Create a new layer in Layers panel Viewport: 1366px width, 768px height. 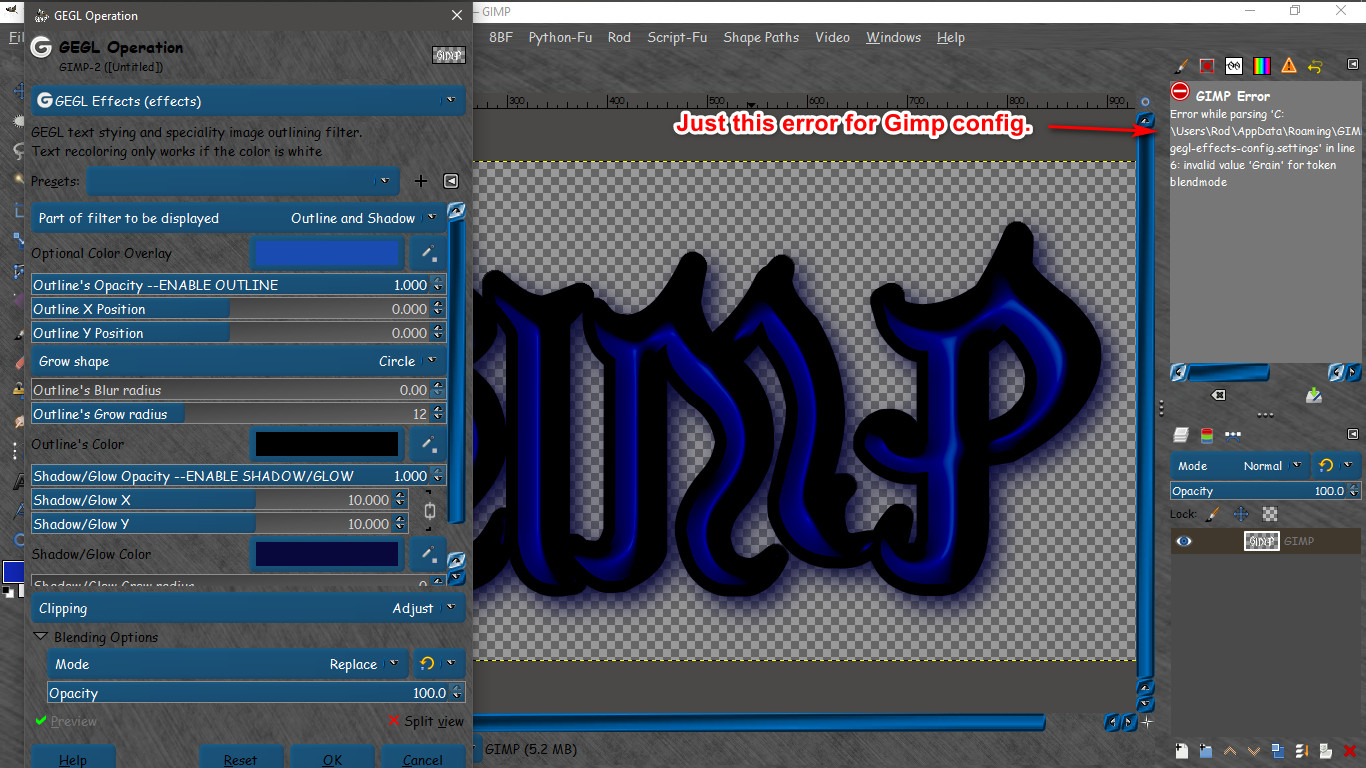(x=1181, y=751)
